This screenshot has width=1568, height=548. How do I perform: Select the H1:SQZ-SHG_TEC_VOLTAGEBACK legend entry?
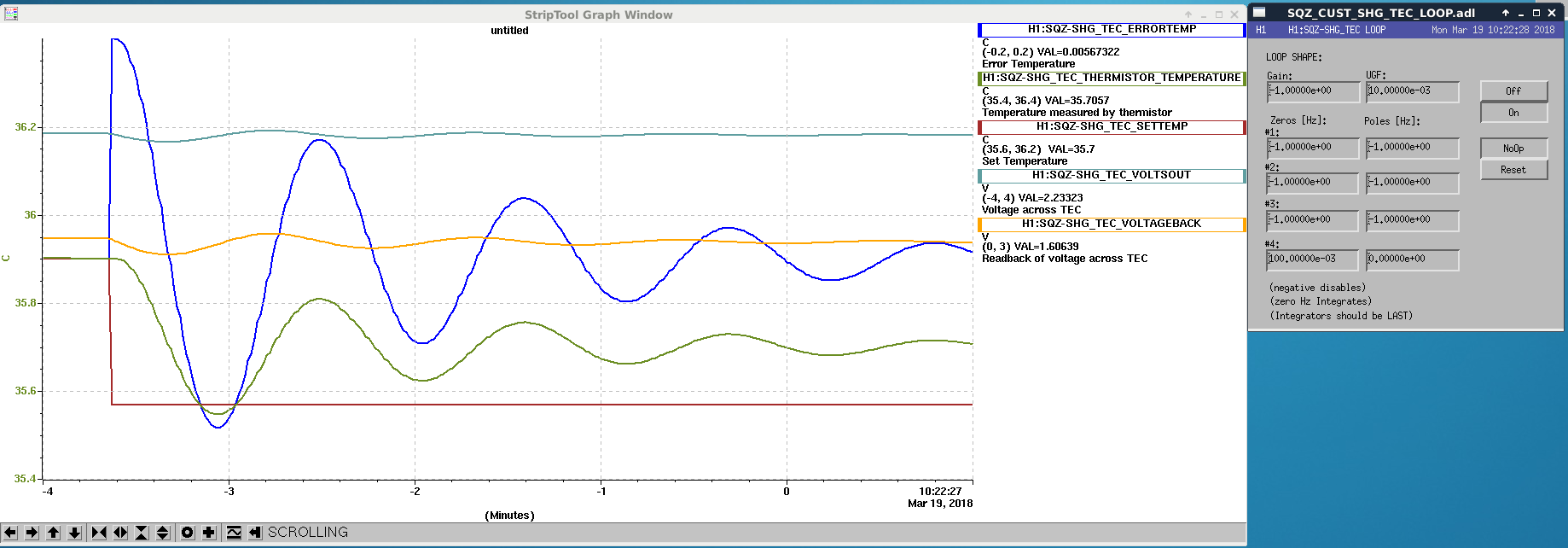[x=1112, y=224]
